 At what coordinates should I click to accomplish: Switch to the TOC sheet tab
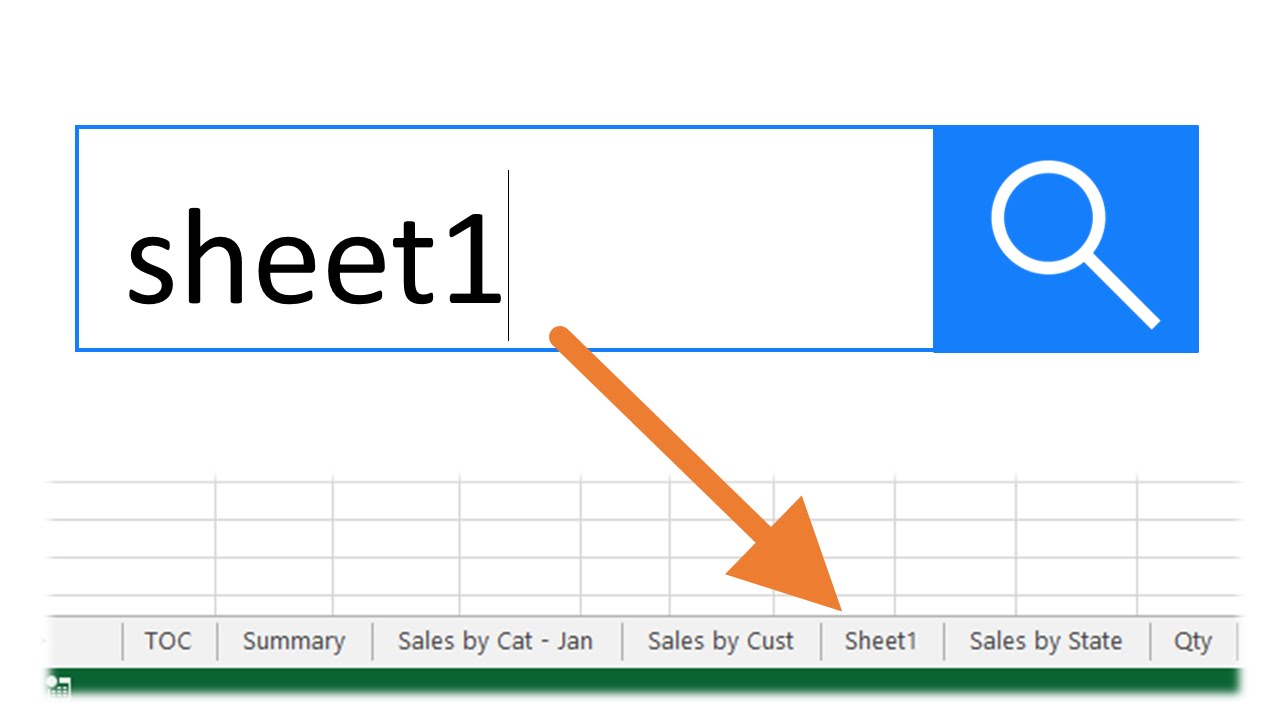click(x=168, y=641)
